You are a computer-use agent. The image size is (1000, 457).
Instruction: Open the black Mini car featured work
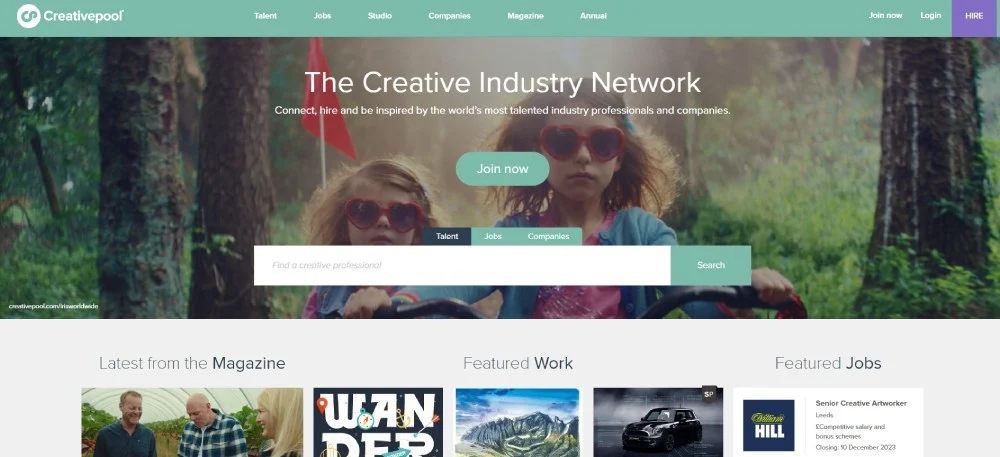pos(658,422)
